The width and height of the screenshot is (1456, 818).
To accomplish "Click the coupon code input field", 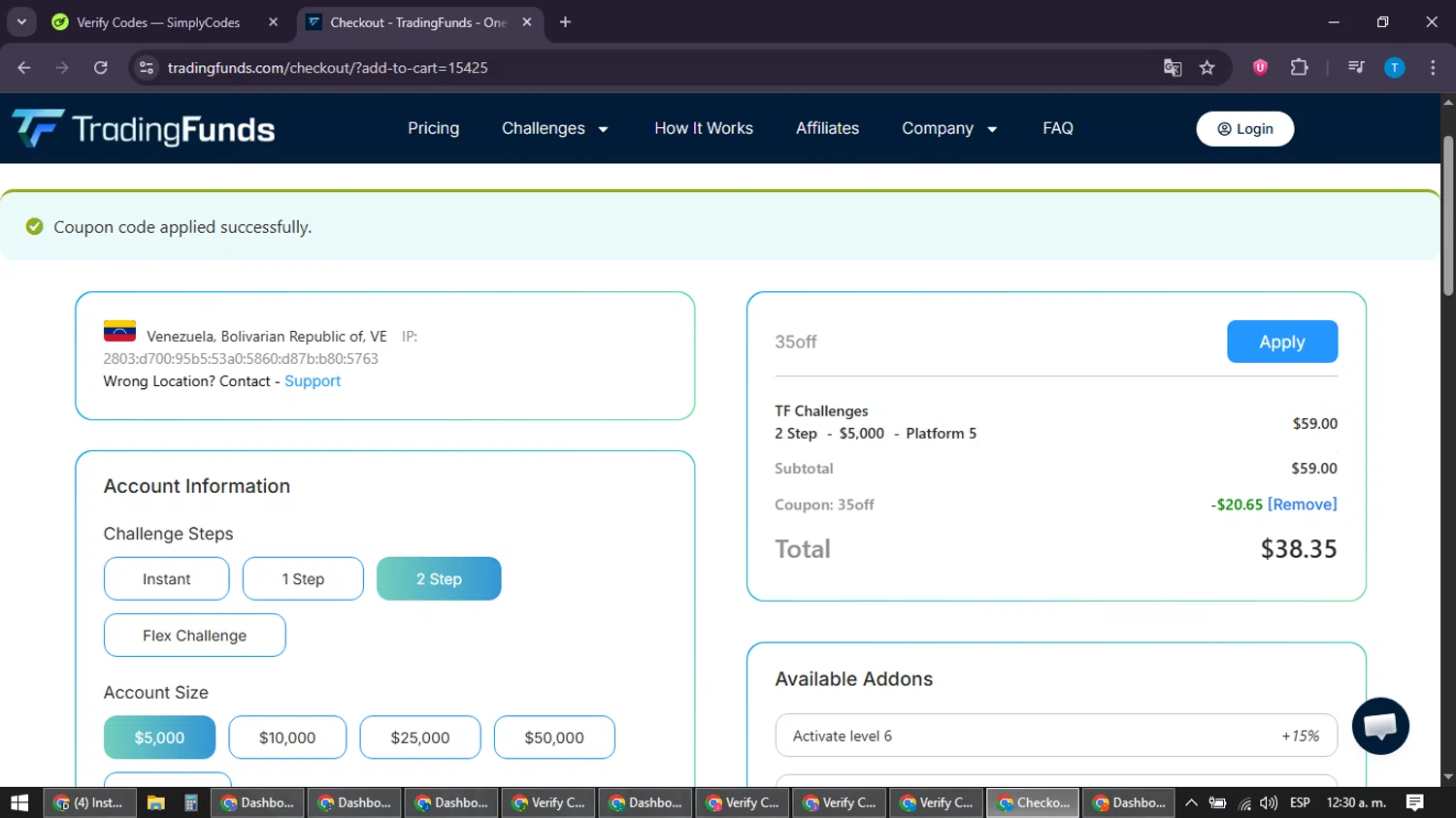I will pyautogui.click(x=995, y=342).
